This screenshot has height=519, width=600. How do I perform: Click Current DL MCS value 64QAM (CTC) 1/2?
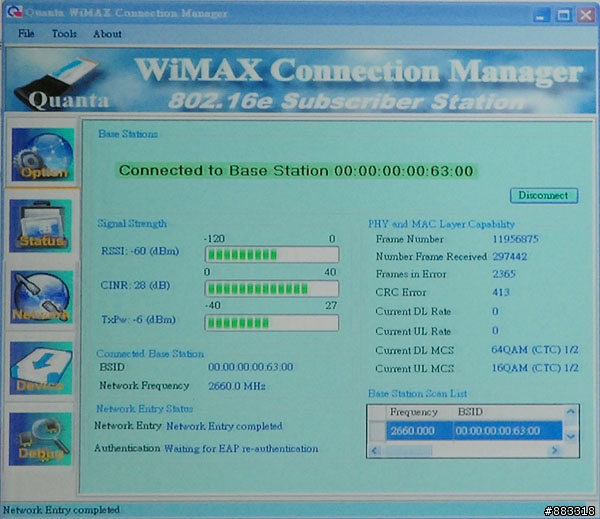(535, 350)
